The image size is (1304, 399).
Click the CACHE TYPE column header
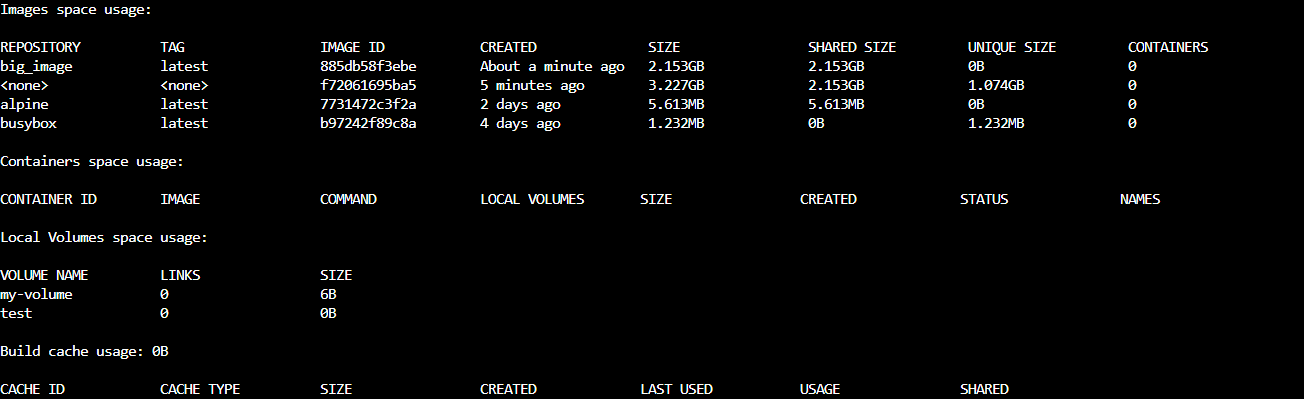[200, 389]
